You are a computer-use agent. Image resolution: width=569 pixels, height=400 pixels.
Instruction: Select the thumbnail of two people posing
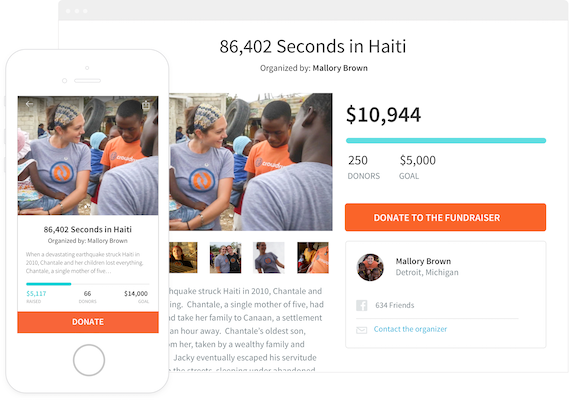click(225, 257)
